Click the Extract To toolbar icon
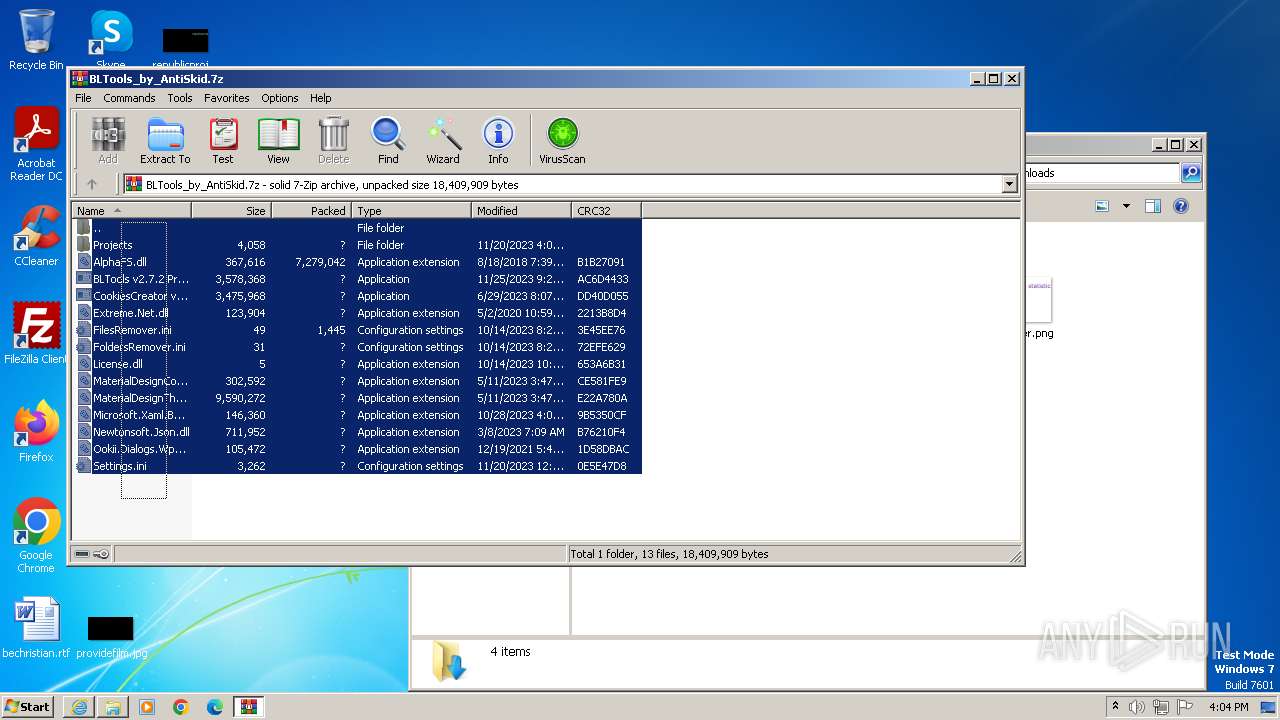Screen dimensions: 1280x720 click(x=165, y=140)
